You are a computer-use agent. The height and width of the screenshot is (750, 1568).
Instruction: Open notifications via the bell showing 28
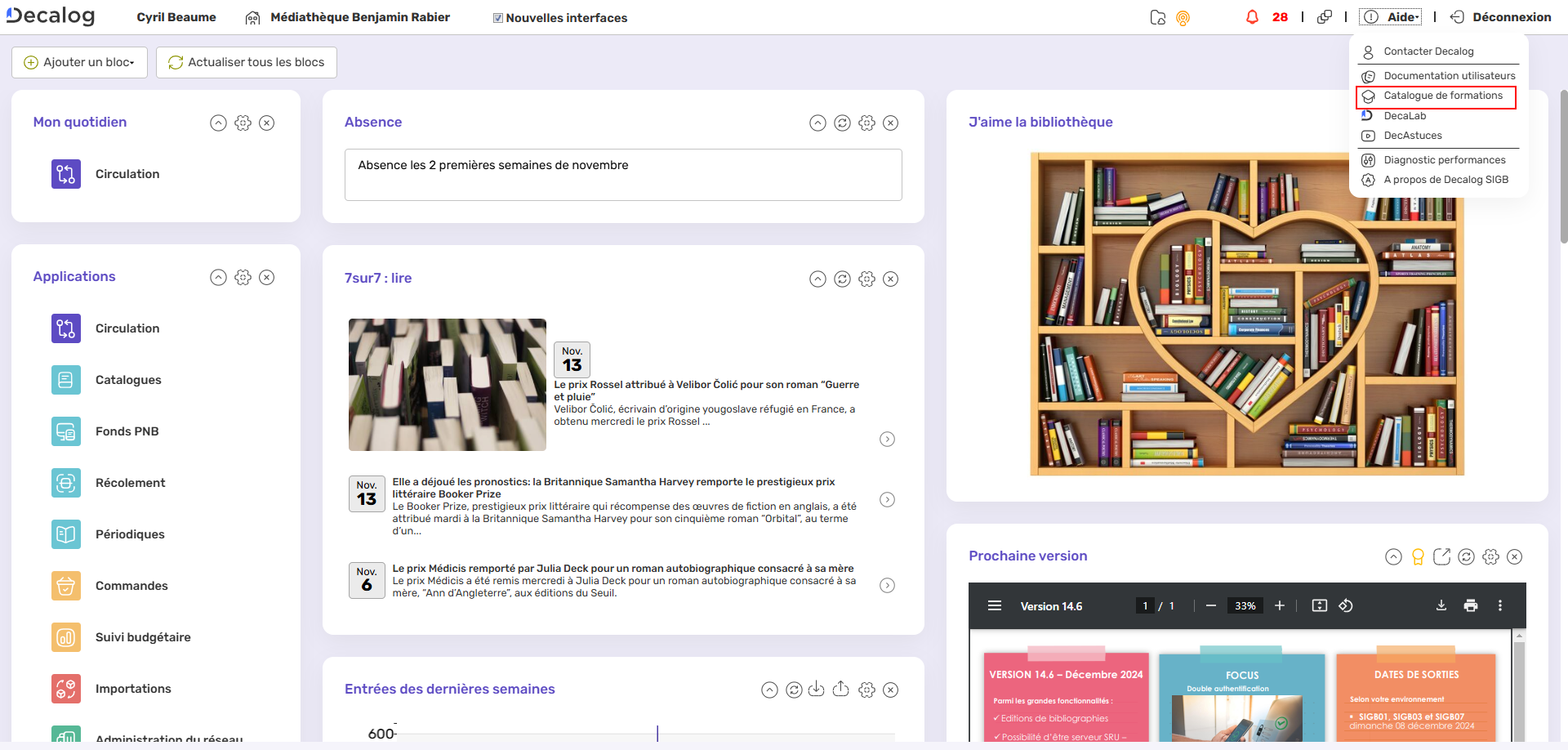coord(1252,16)
